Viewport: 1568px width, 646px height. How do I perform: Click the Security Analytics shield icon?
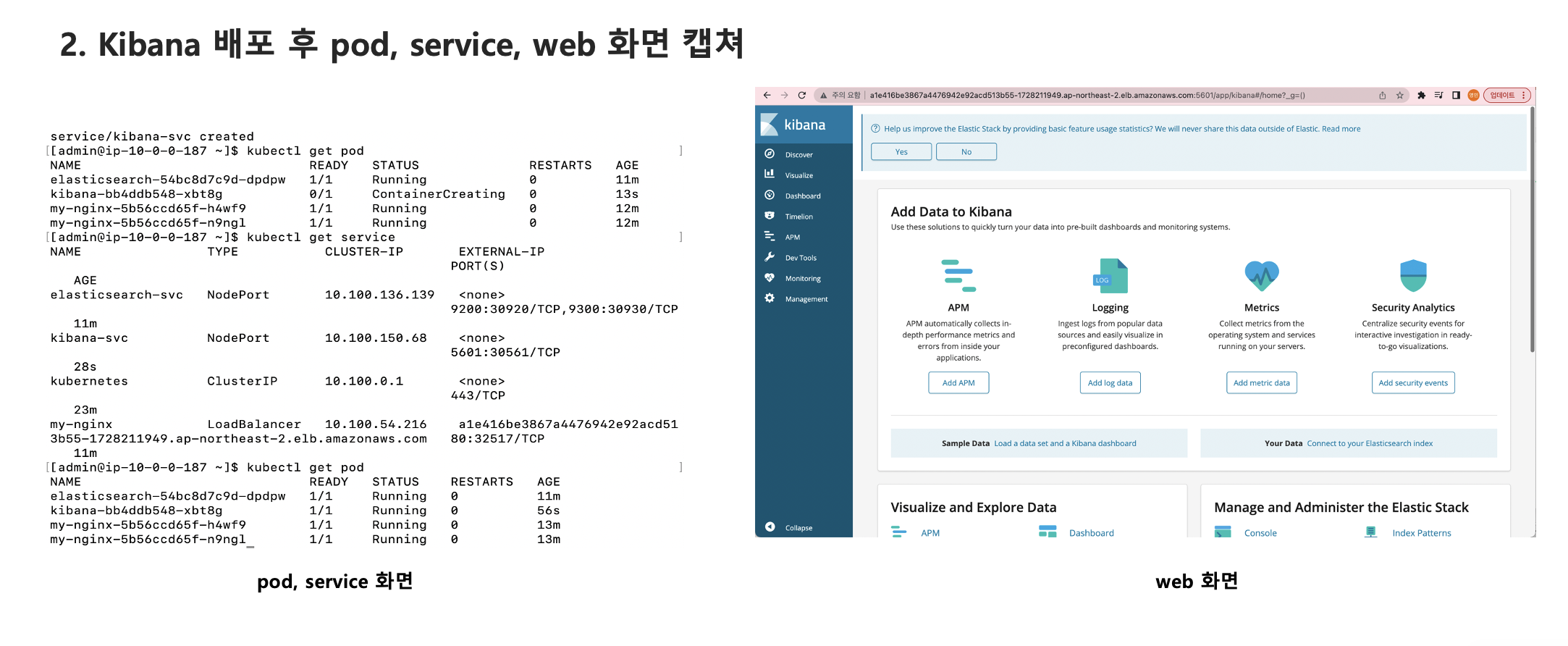[1413, 276]
